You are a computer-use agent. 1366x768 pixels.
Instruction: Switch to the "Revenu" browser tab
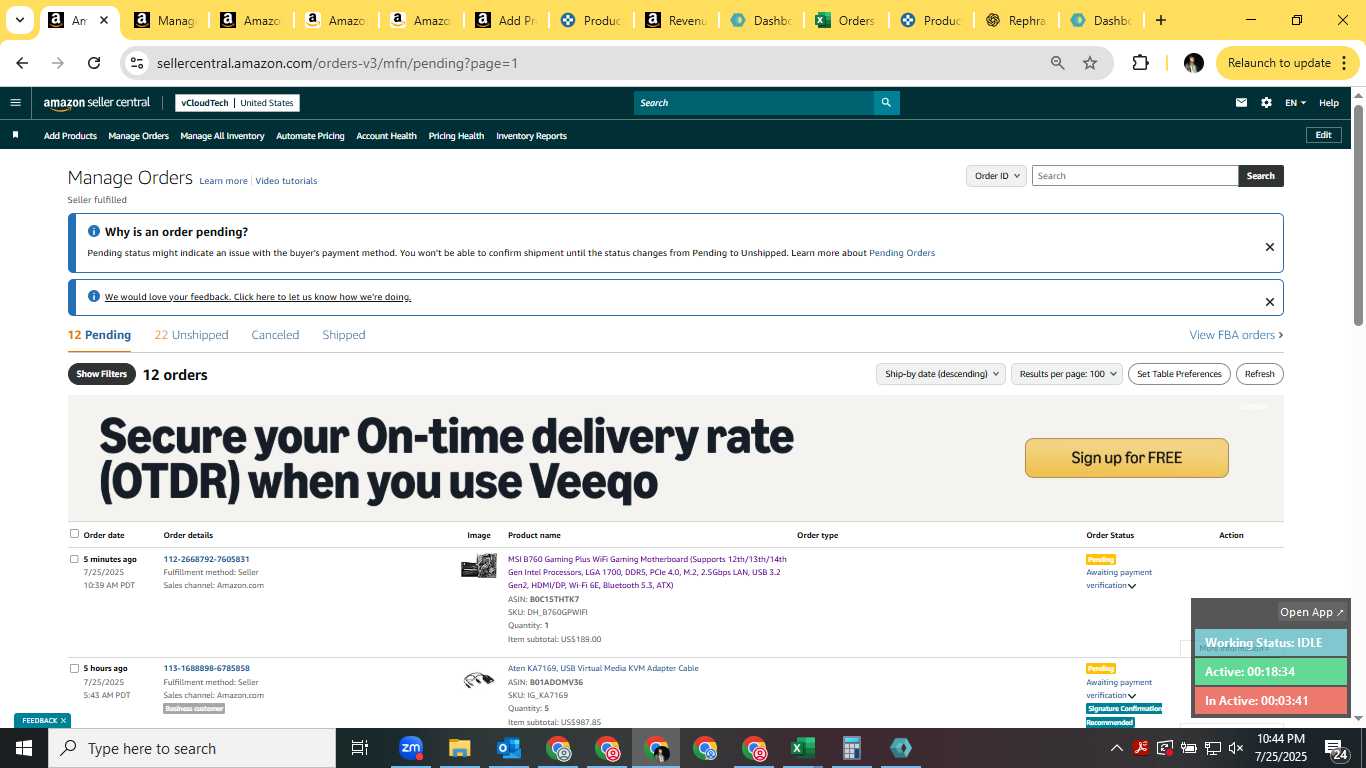coord(675,20)
